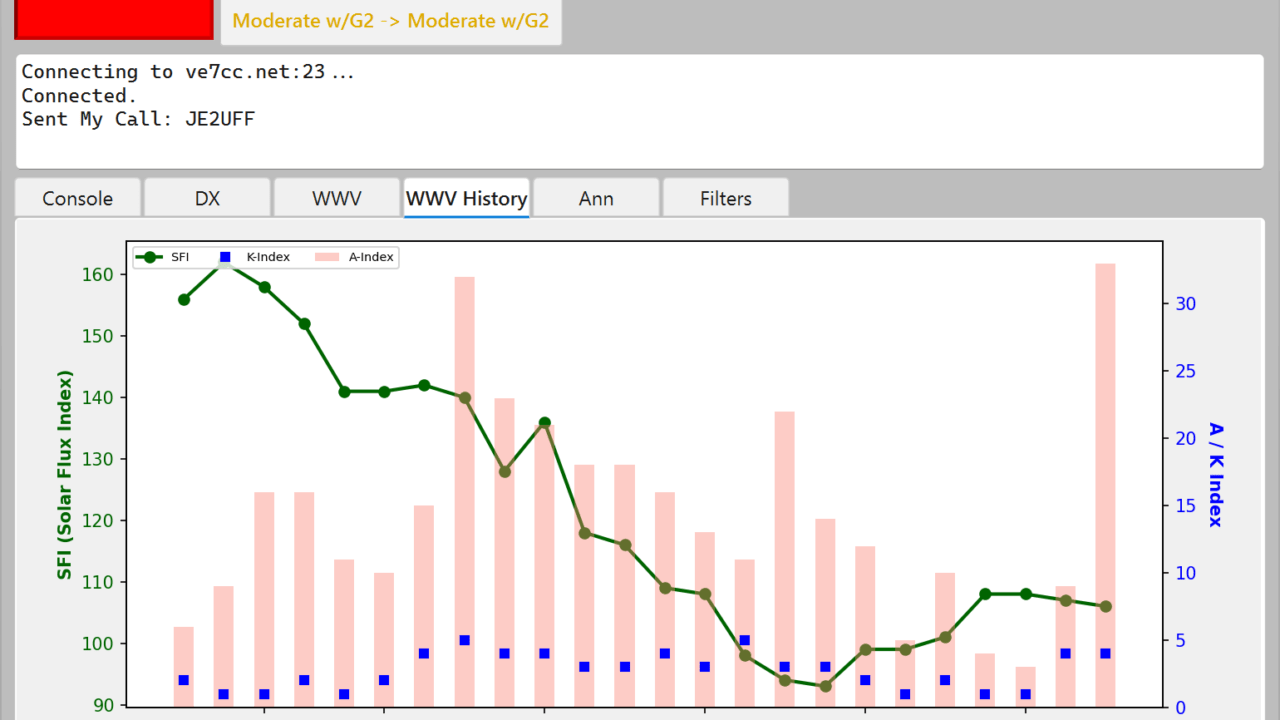
Task: Click the blue K-Index legend square
Action: (x=227, y=257)
